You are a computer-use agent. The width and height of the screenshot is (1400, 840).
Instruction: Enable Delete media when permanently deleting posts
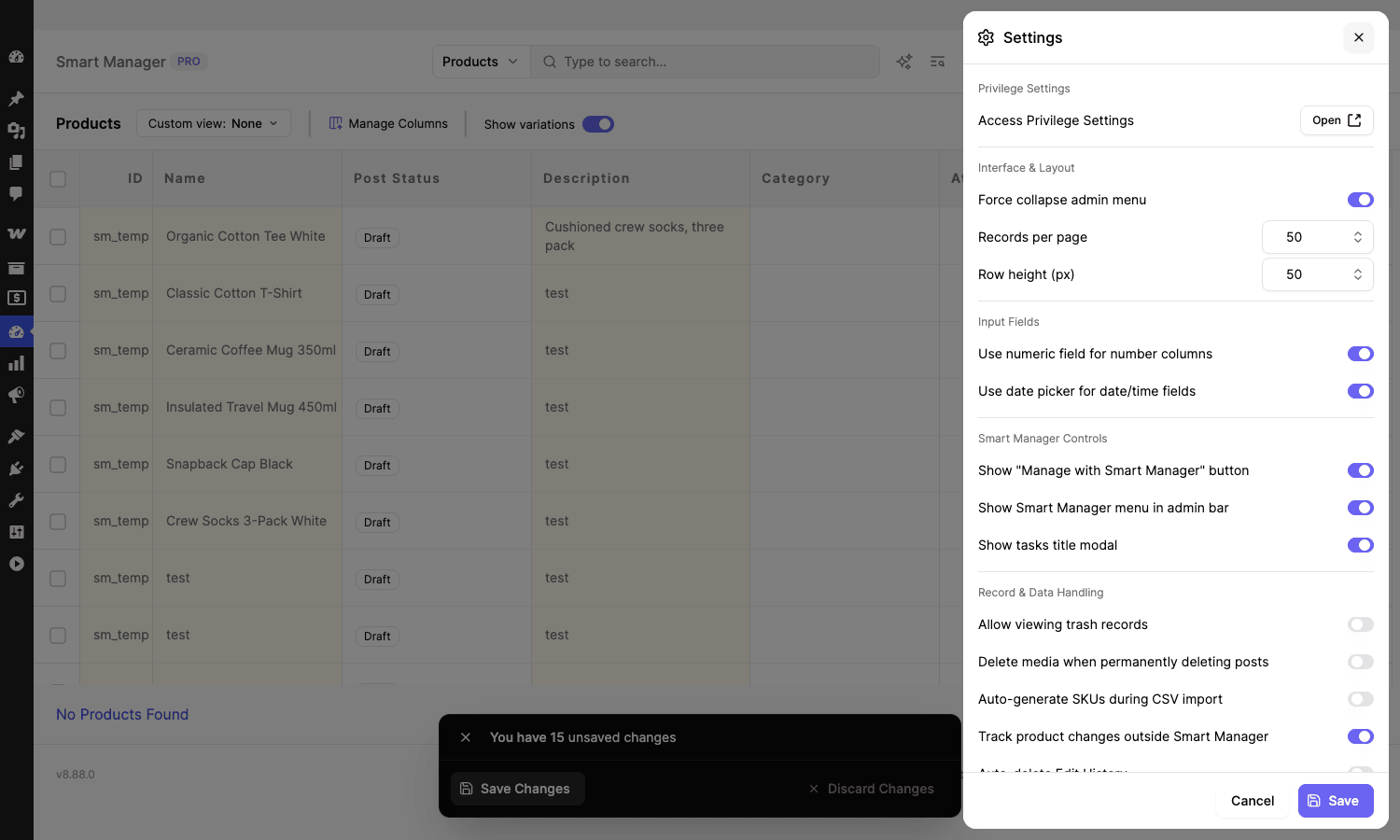click(x=1361, y=662)
